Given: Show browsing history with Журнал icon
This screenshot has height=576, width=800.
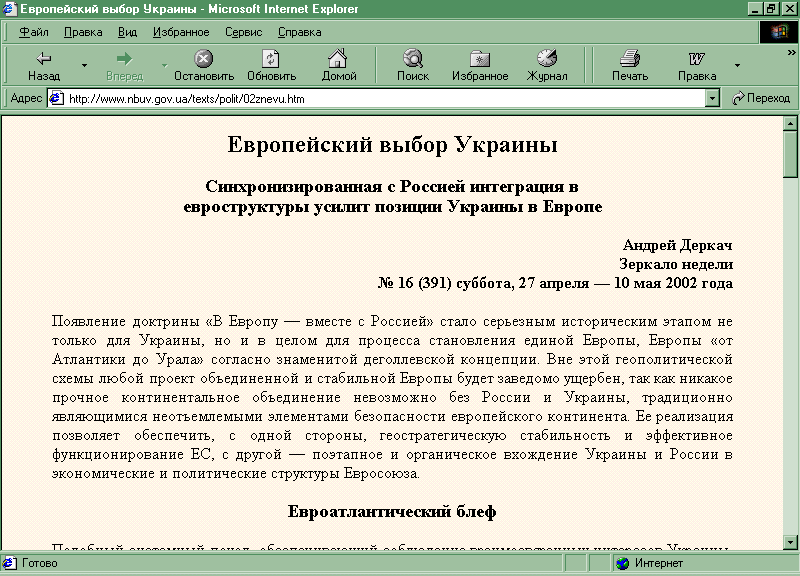Looking at the screenshot, I should pyautogui.click(x=547, y=59).
